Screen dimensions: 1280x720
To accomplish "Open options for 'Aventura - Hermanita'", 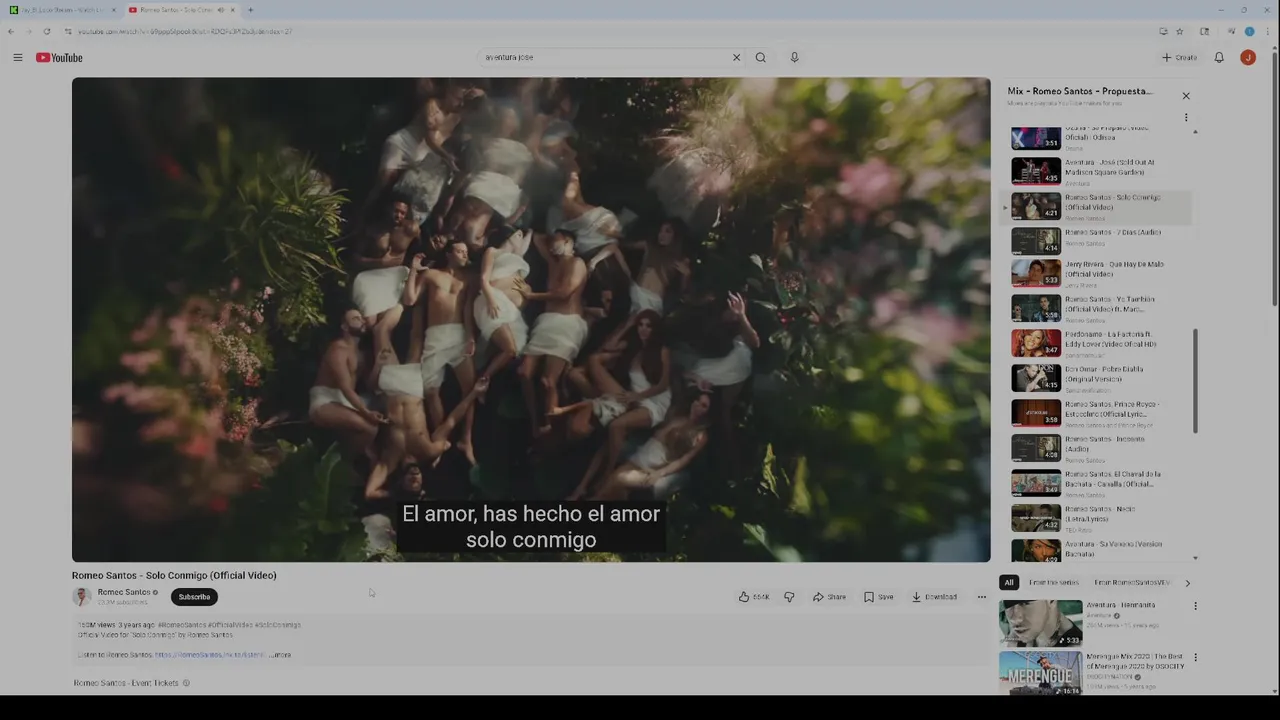I will [1195, 606].
